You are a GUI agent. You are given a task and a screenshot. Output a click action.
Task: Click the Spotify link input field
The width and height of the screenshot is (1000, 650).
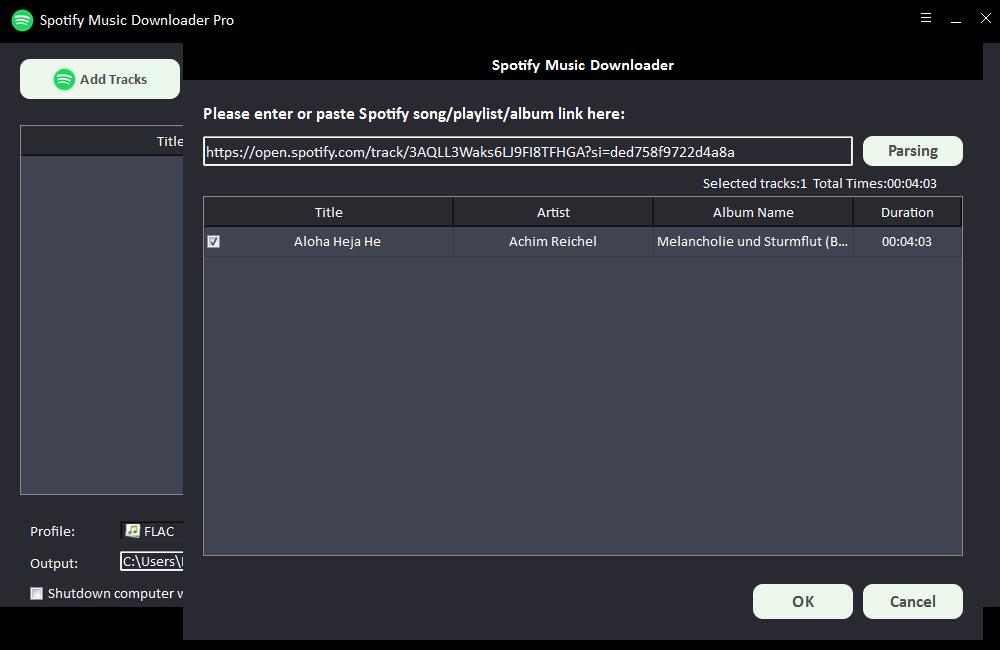coord(527,152)
